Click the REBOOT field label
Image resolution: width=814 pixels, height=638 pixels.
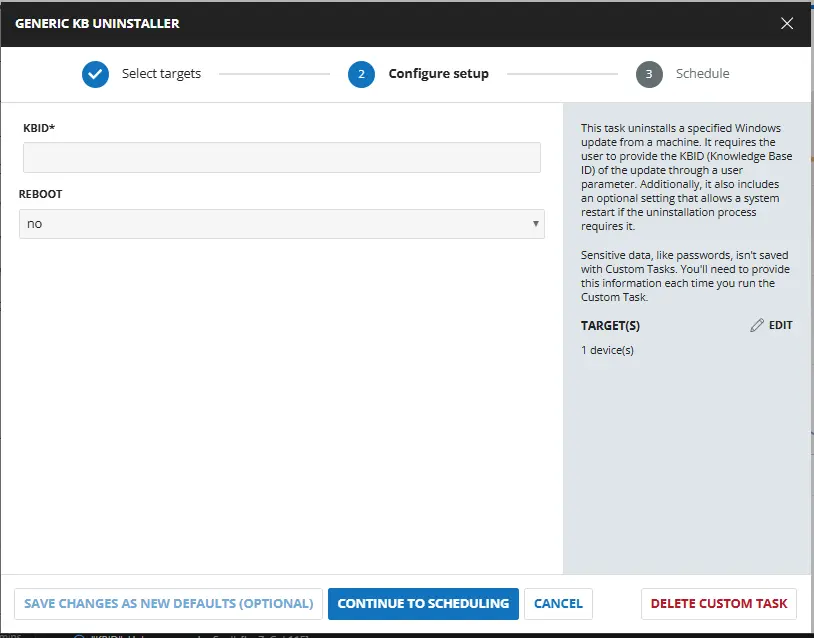(41, 194)
